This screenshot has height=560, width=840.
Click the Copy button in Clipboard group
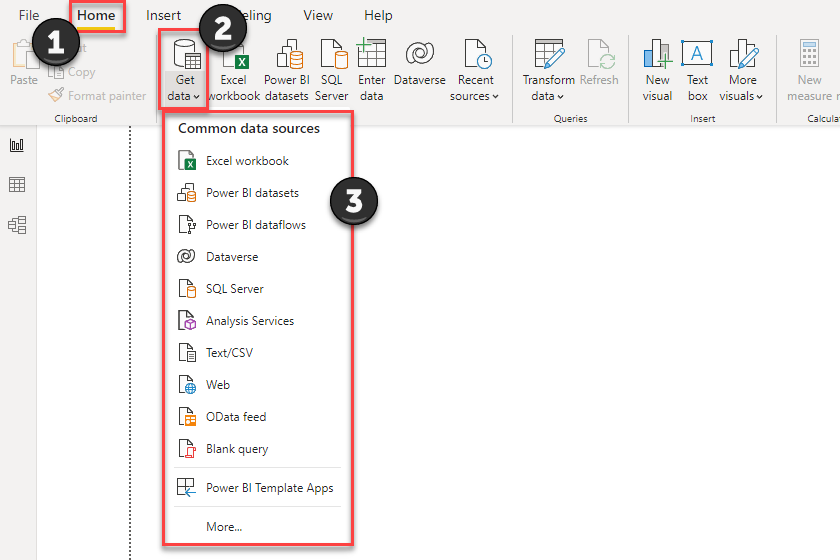[x=72, y=72]
